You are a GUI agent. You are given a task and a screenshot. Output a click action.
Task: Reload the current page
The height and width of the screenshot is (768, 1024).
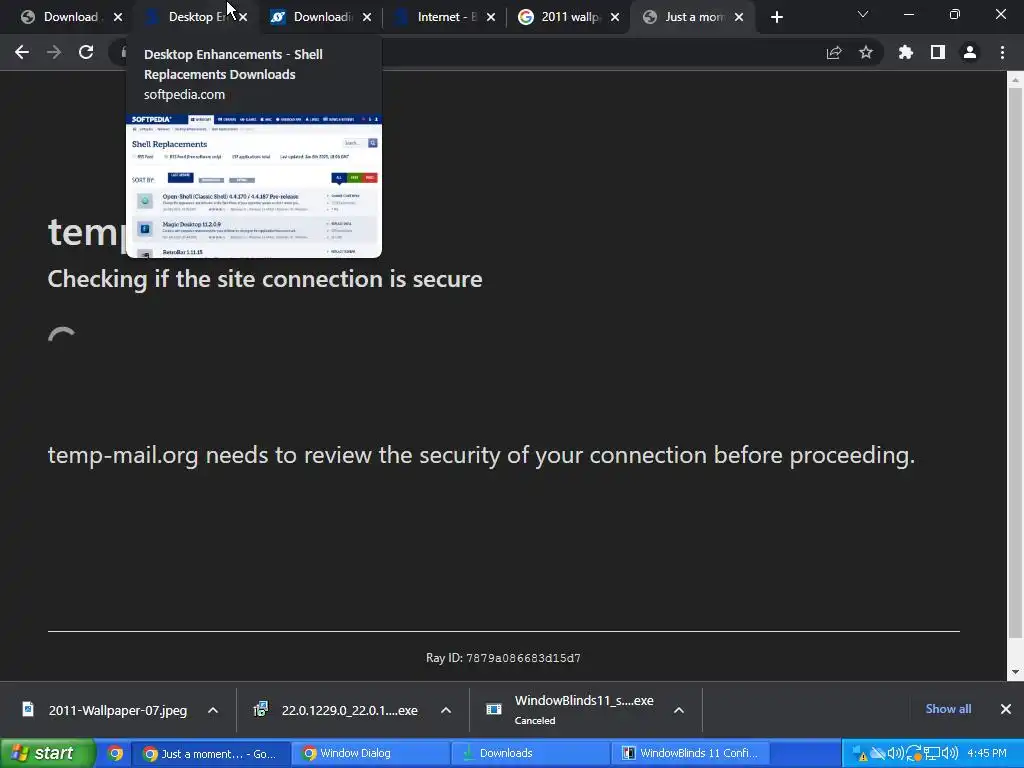coord(86,52)
